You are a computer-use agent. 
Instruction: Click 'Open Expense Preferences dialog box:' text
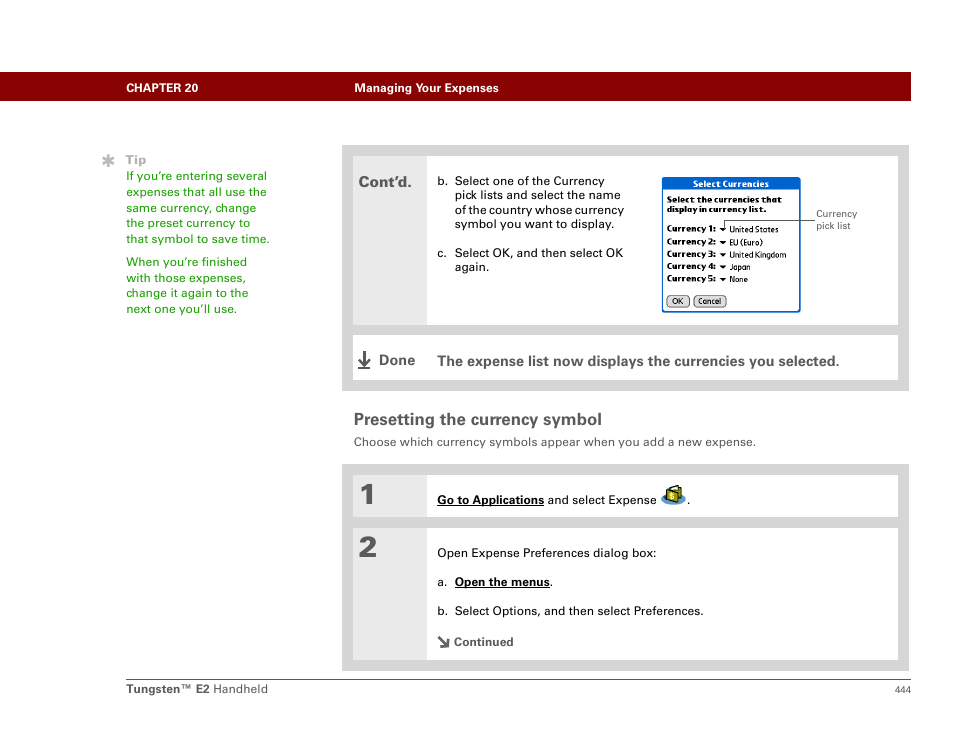(x=546, y=553)
